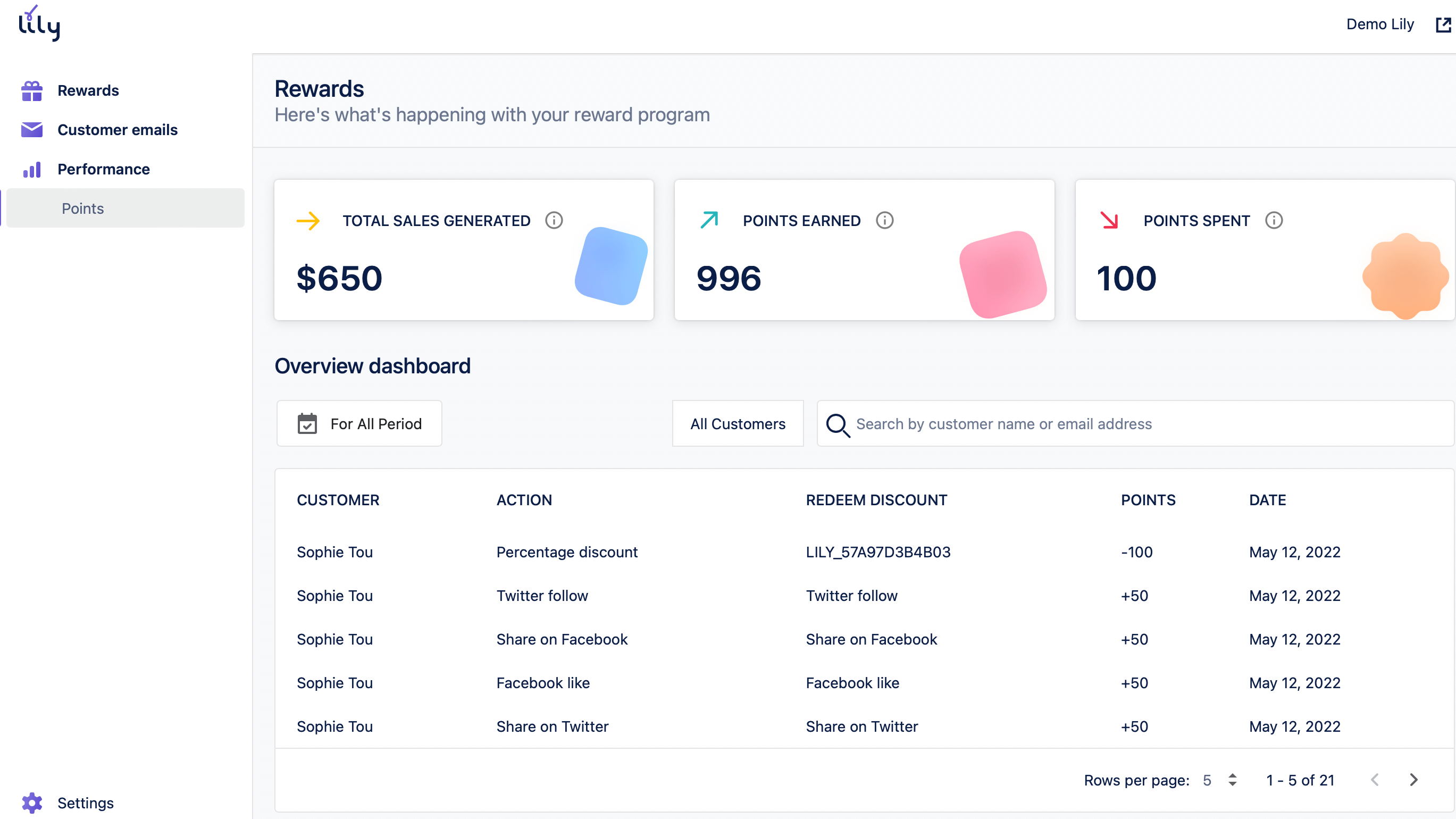Click the Performance bar chart icon
1456x819 pixels.
coord(32,169)
